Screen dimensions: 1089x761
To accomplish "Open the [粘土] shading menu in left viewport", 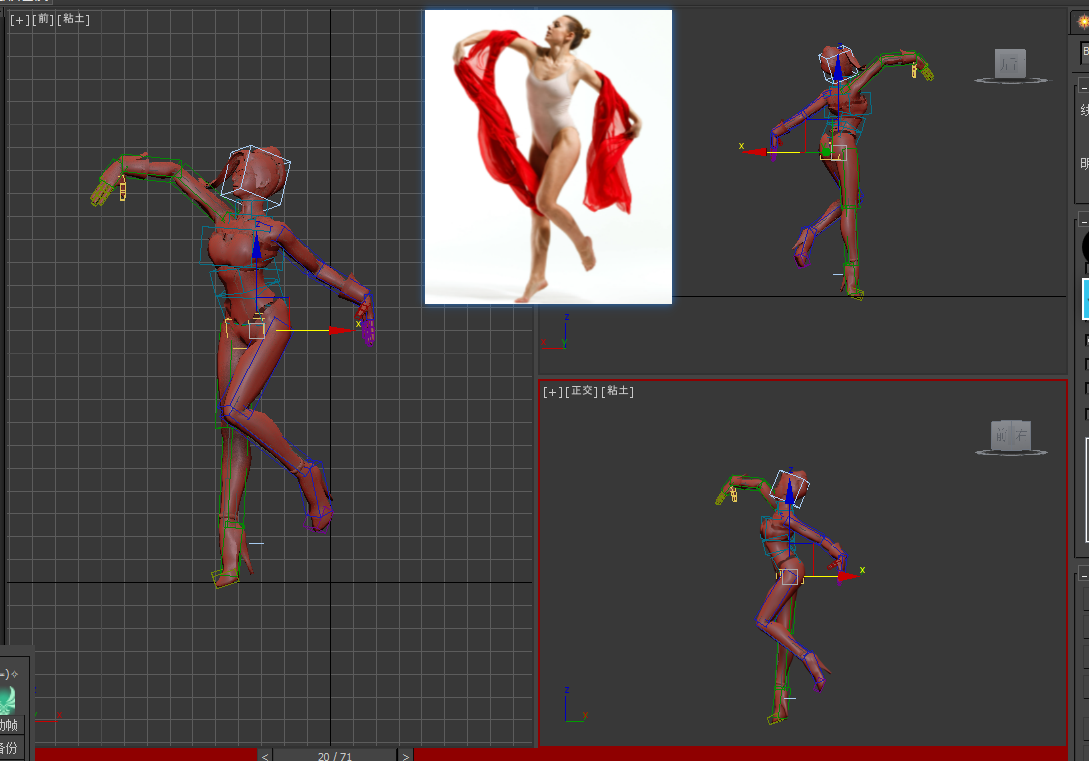I will pyautogui.click(x=73, y=19).
